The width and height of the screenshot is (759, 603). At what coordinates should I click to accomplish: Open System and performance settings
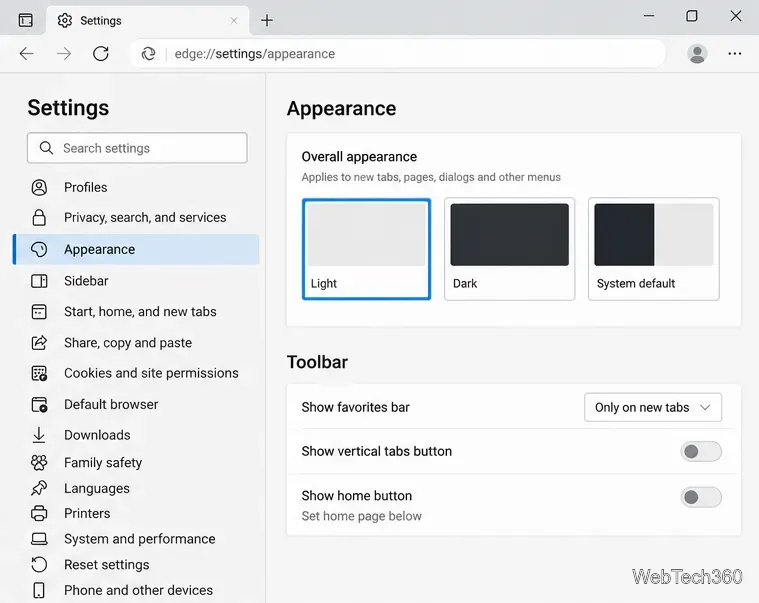click(136, 539)
